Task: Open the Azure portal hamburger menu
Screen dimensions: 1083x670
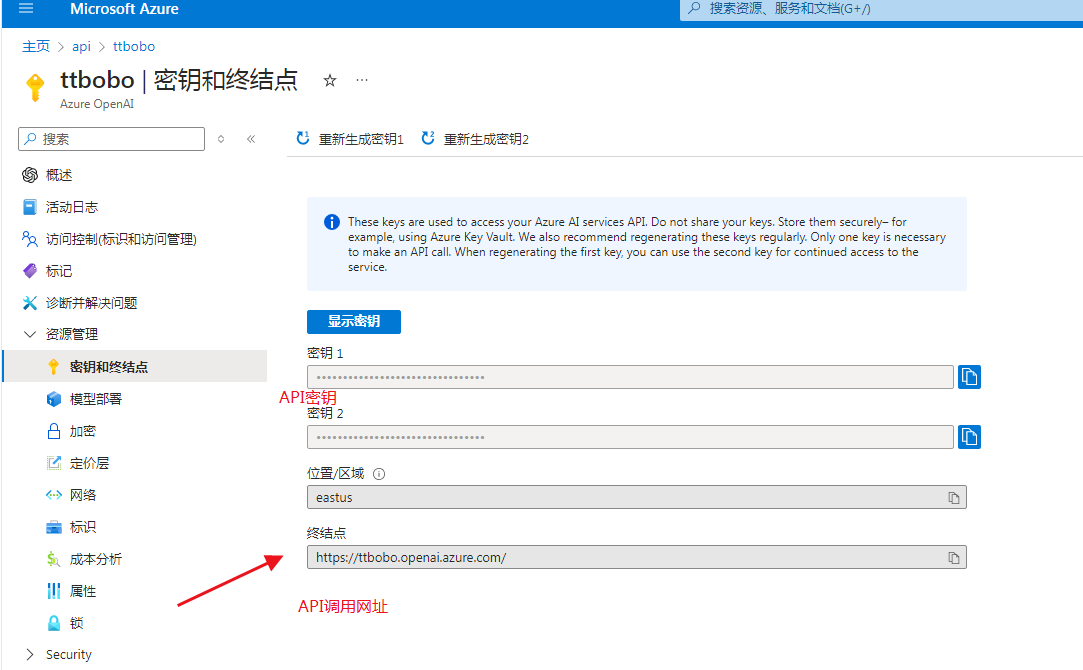Action: pos(26,9)
